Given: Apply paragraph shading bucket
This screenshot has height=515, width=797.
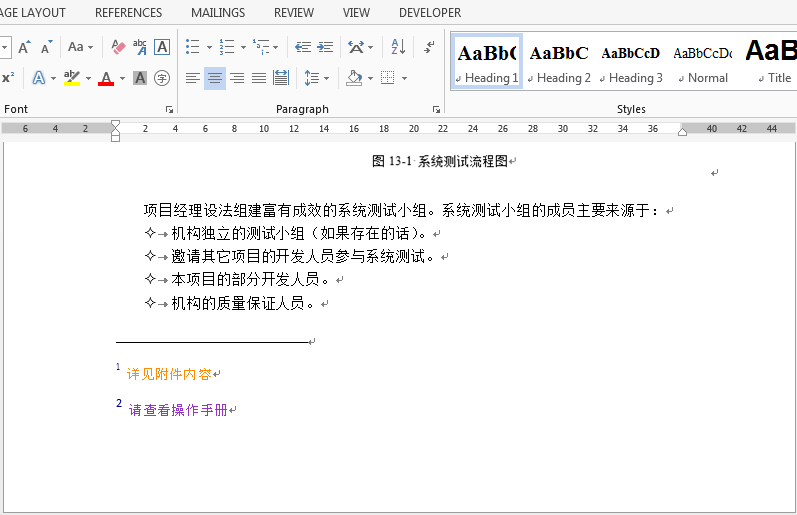Looking at the screenshot, I should click(354, 78).
